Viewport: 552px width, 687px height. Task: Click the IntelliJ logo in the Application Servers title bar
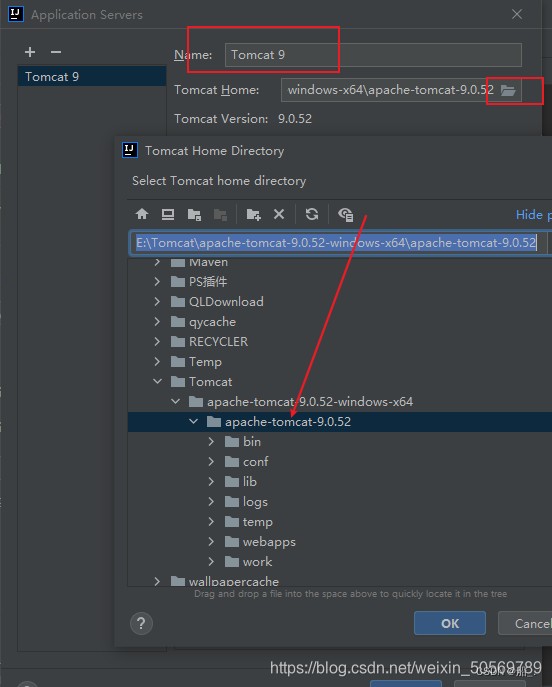click(16, 14)
